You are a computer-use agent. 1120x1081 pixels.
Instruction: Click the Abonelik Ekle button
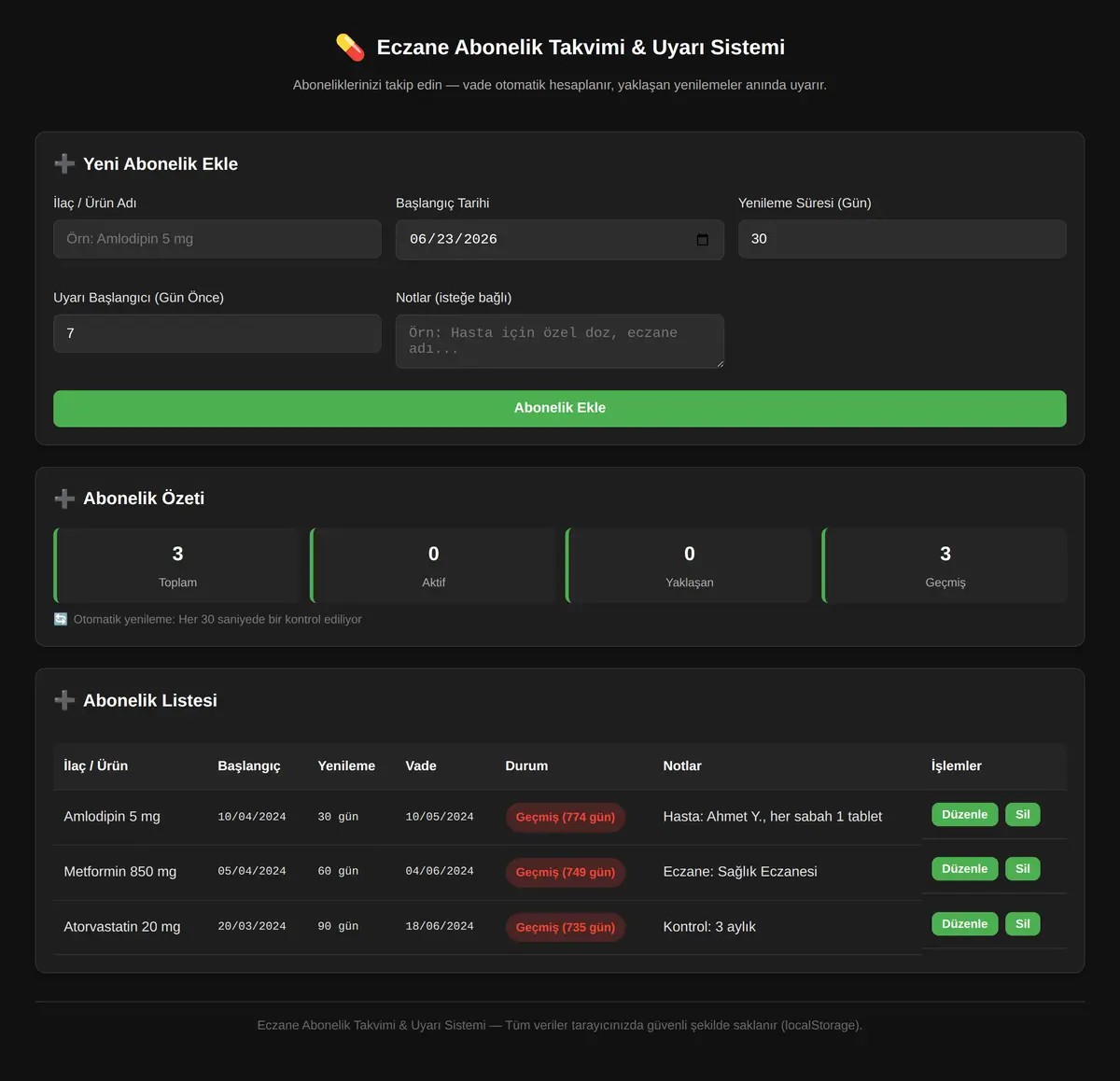point(560,409)
